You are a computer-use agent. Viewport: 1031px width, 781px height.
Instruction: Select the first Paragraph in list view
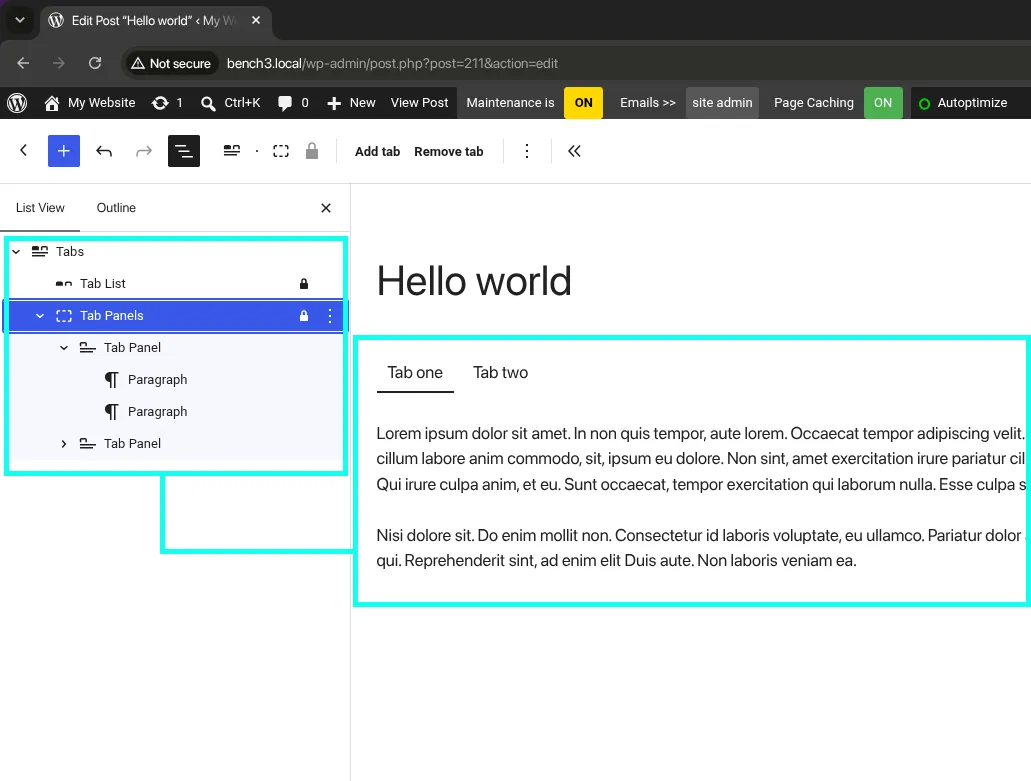(x=176, y=379)
